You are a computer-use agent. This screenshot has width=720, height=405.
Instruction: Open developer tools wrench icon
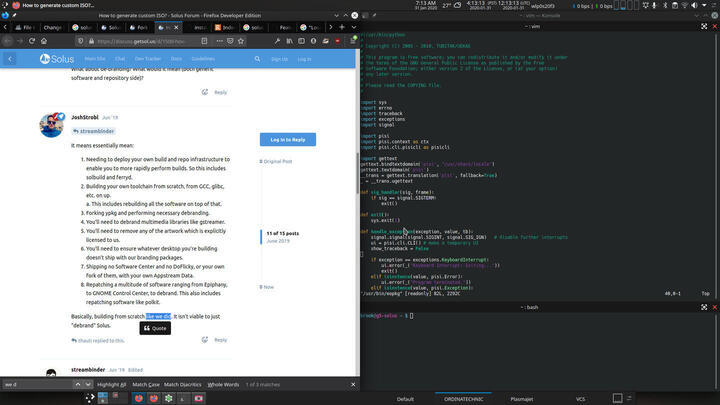[x=277, y=41]
